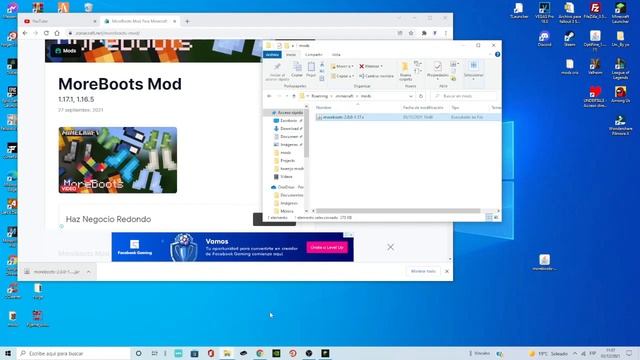
Task: Click the Chrome home button
Action: [x=57, y=33]
